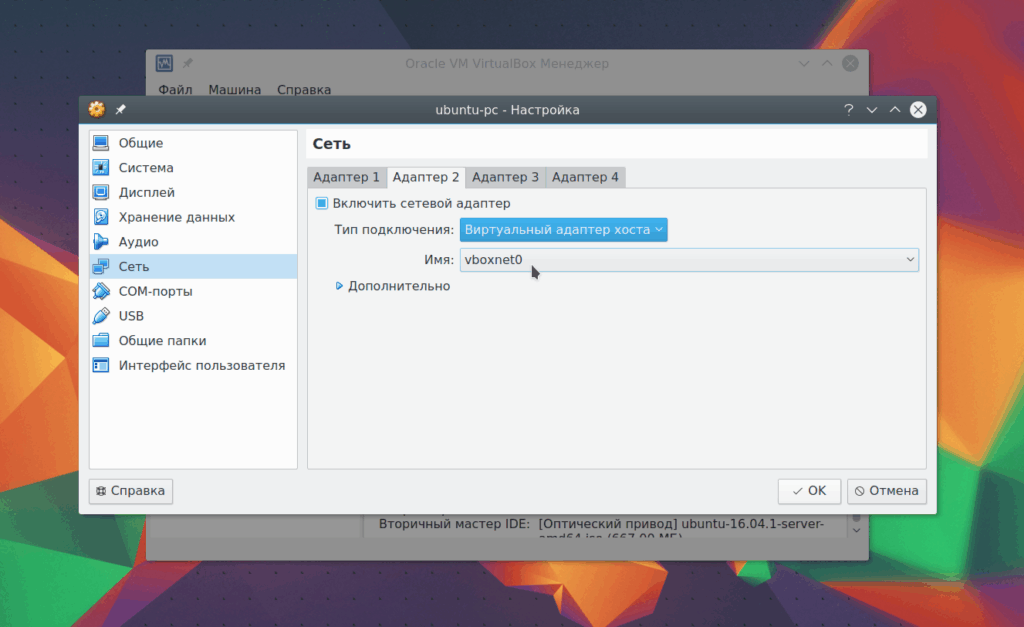Open the Файл menu in VirtualBox Manager

point(175,89)
